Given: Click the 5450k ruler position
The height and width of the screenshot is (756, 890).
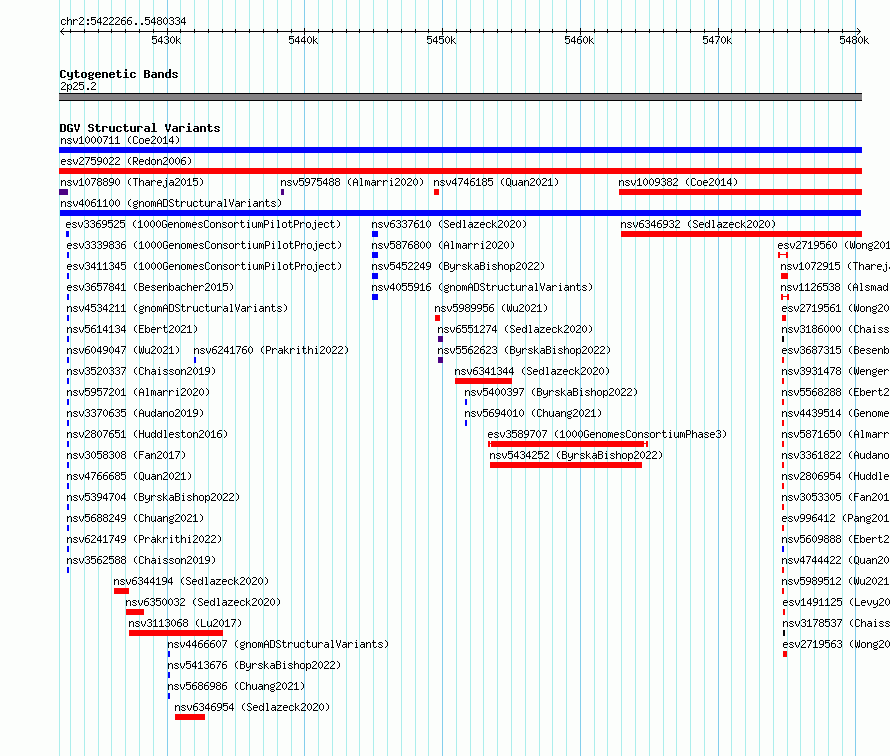Looking at the screenshot, I should click(441, 40).
